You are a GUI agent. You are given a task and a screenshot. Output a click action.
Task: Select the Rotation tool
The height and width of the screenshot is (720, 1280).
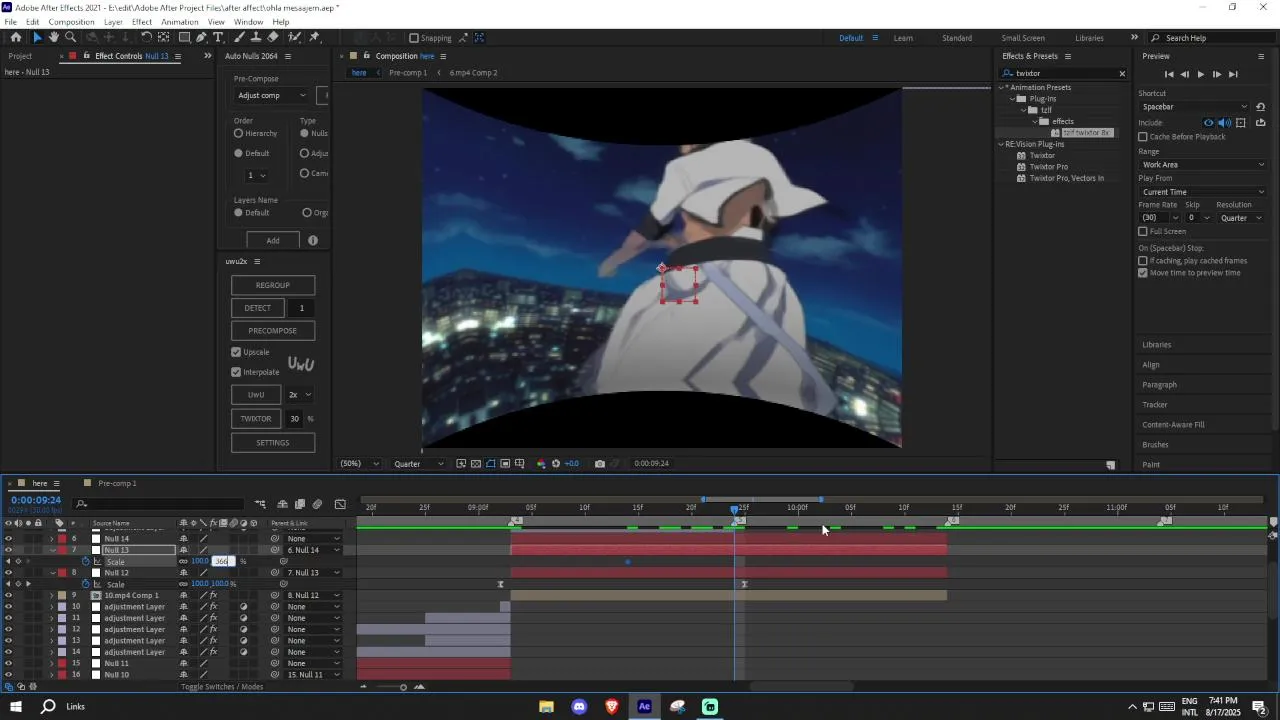(146, 37)
